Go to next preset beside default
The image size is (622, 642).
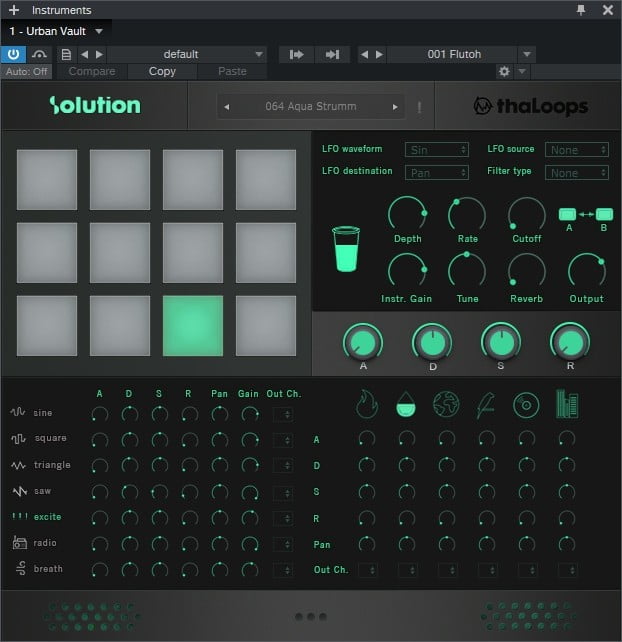click(99, 54)
